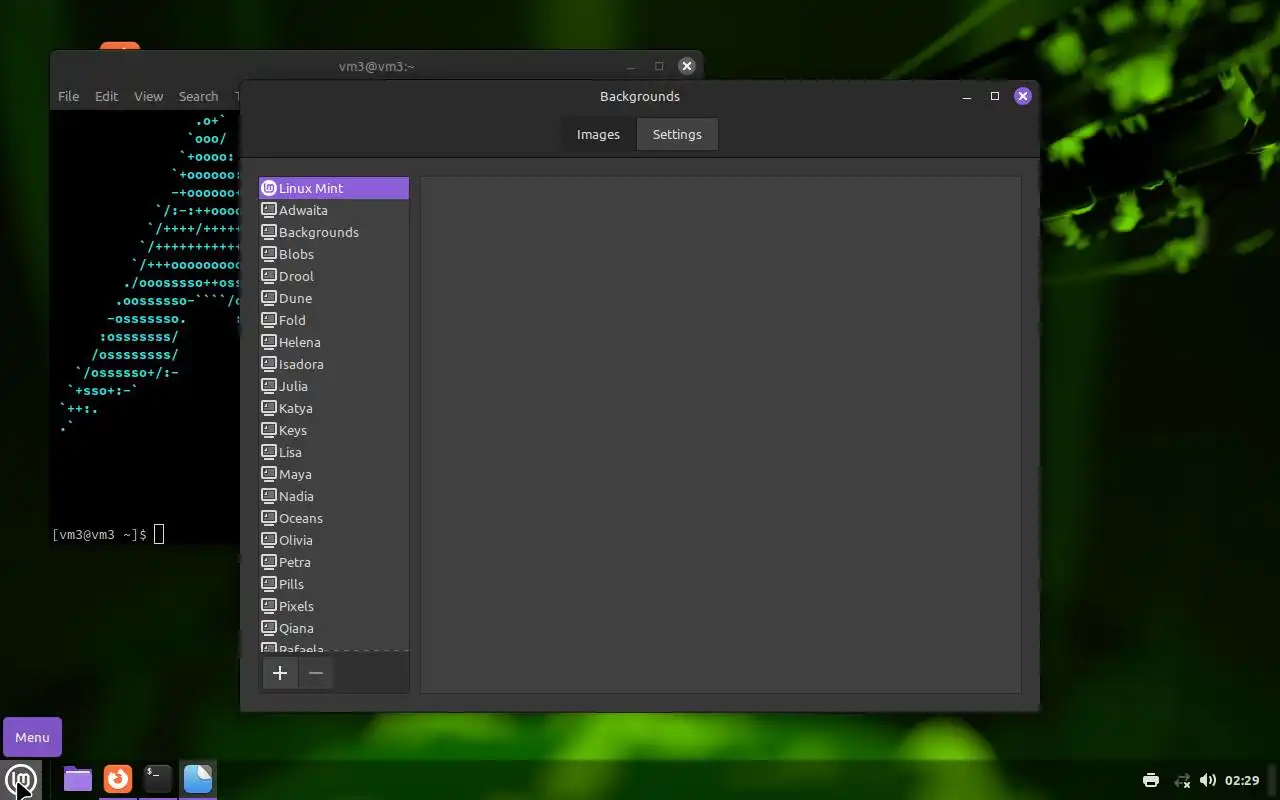Open the terminal File menu

(68, 96)
